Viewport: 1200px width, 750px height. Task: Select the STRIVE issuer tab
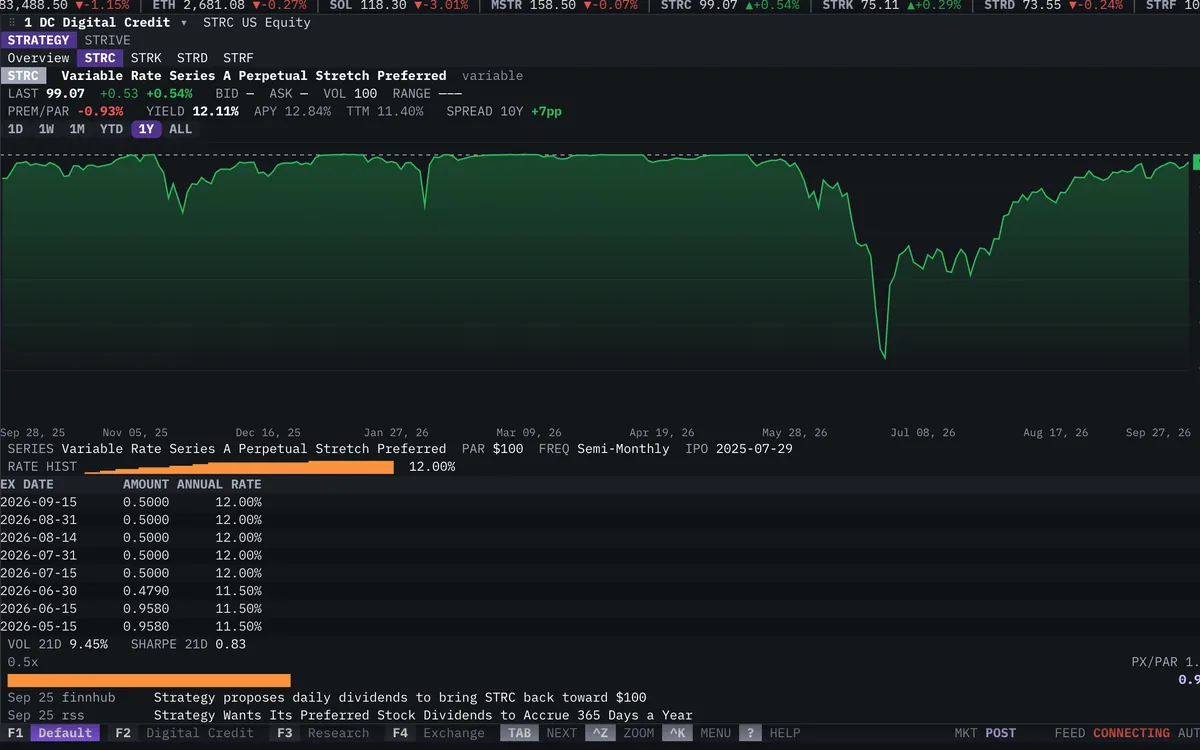[x=107, y=40]
